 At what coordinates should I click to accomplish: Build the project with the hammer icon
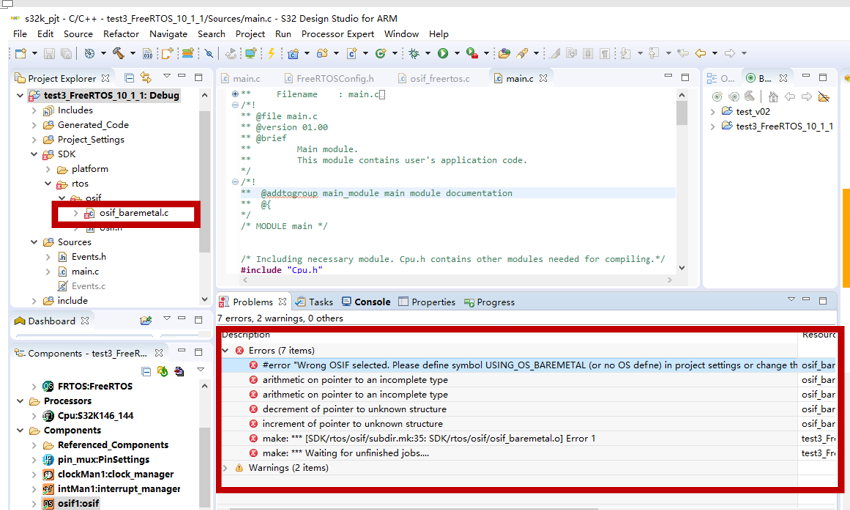tap(118, 53)
